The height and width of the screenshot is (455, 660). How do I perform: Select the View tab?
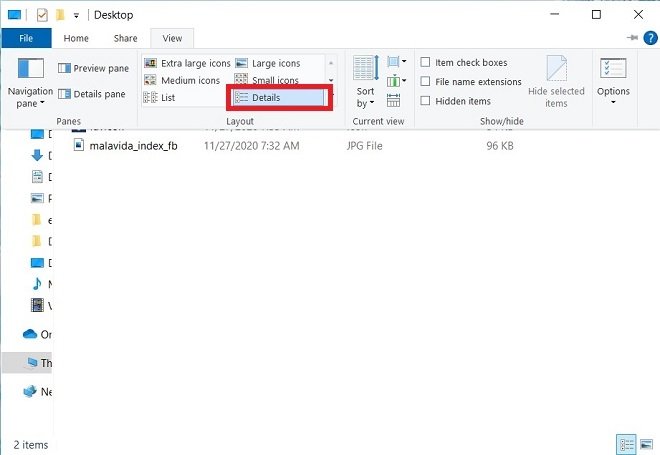pos(172,38)
